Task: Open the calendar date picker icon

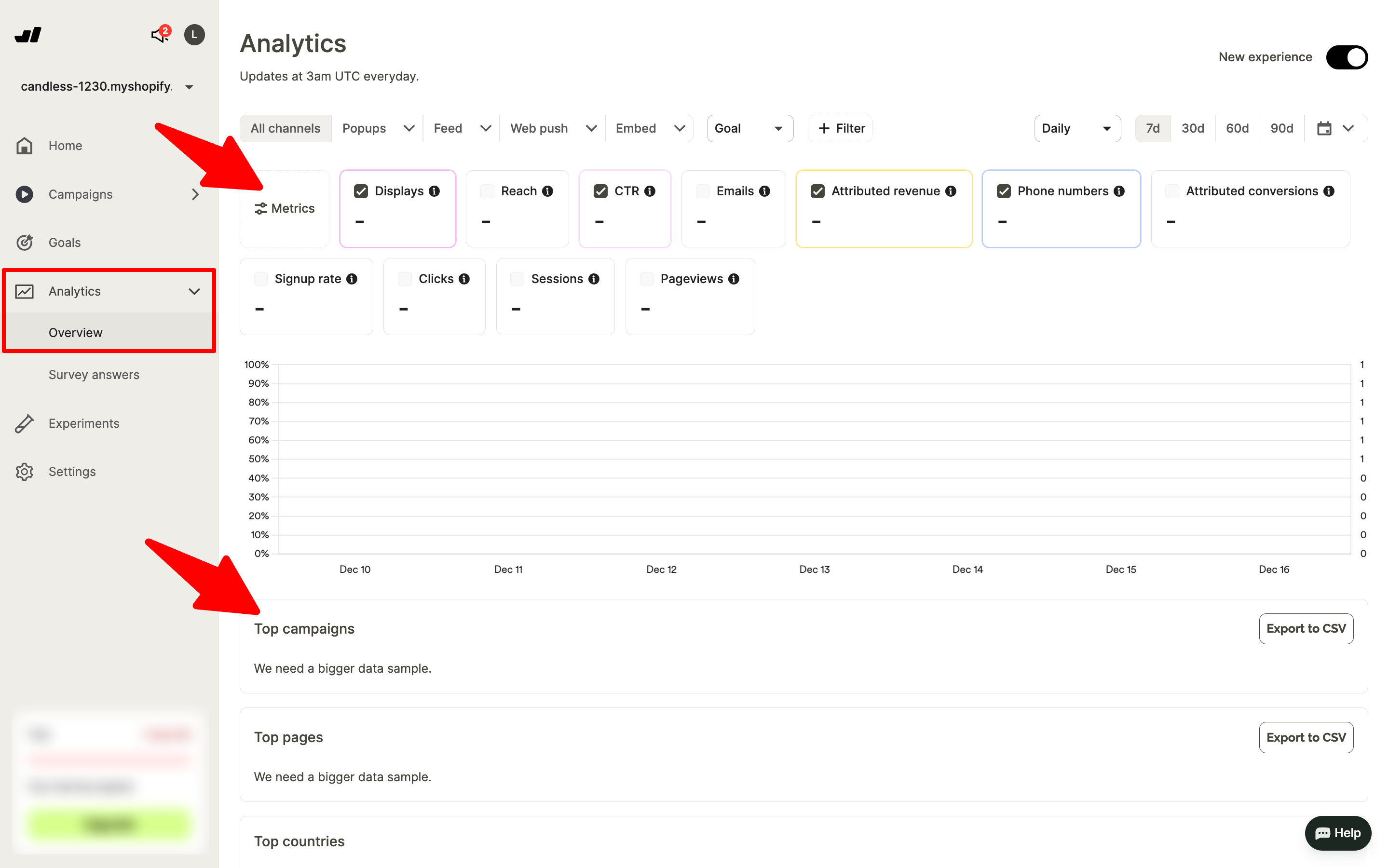Action: [x=1324, y=129]
